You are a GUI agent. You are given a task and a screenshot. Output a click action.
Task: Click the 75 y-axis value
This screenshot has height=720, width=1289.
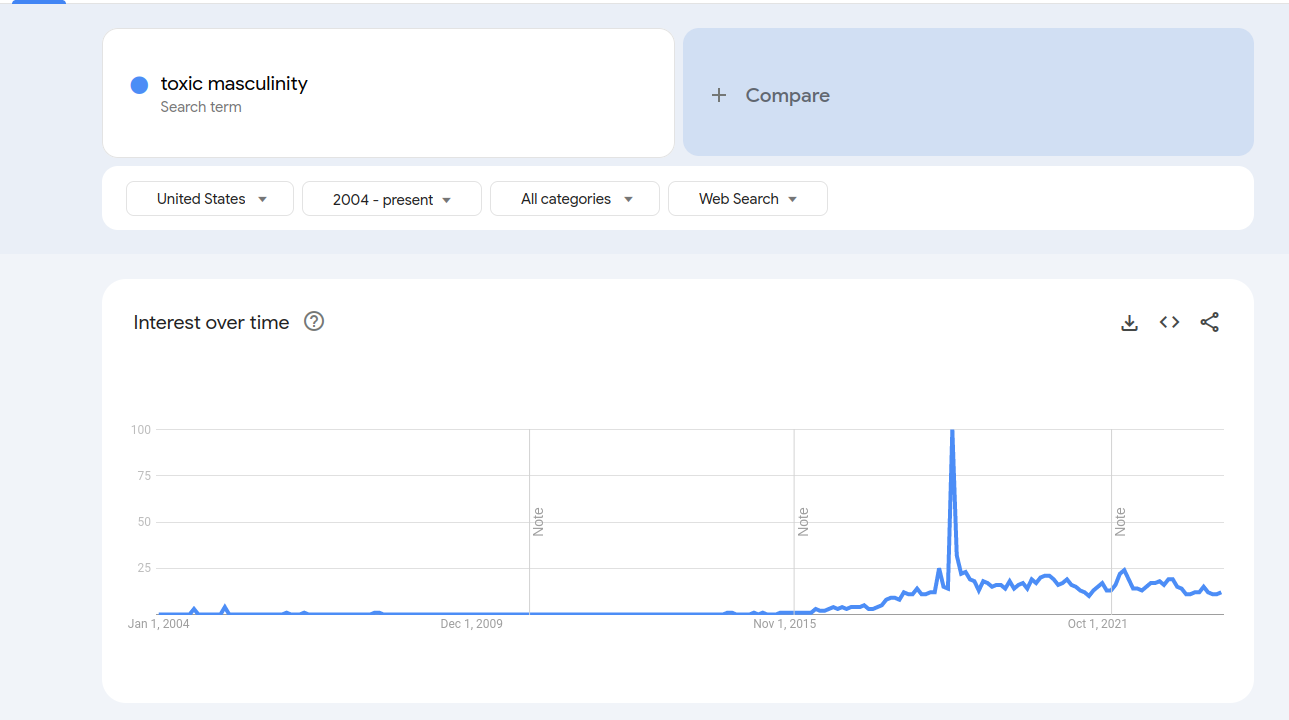[x=144, y=476]
